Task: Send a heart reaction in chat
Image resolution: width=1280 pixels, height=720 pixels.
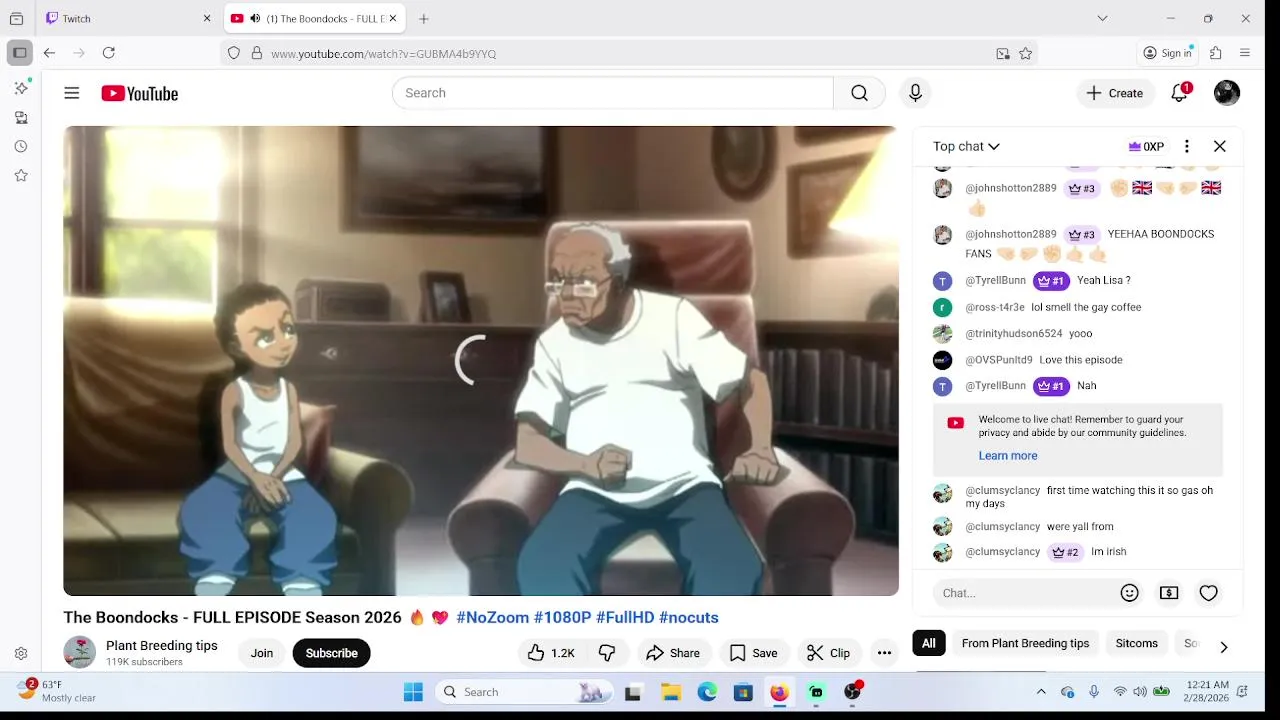Action: 1208,593
